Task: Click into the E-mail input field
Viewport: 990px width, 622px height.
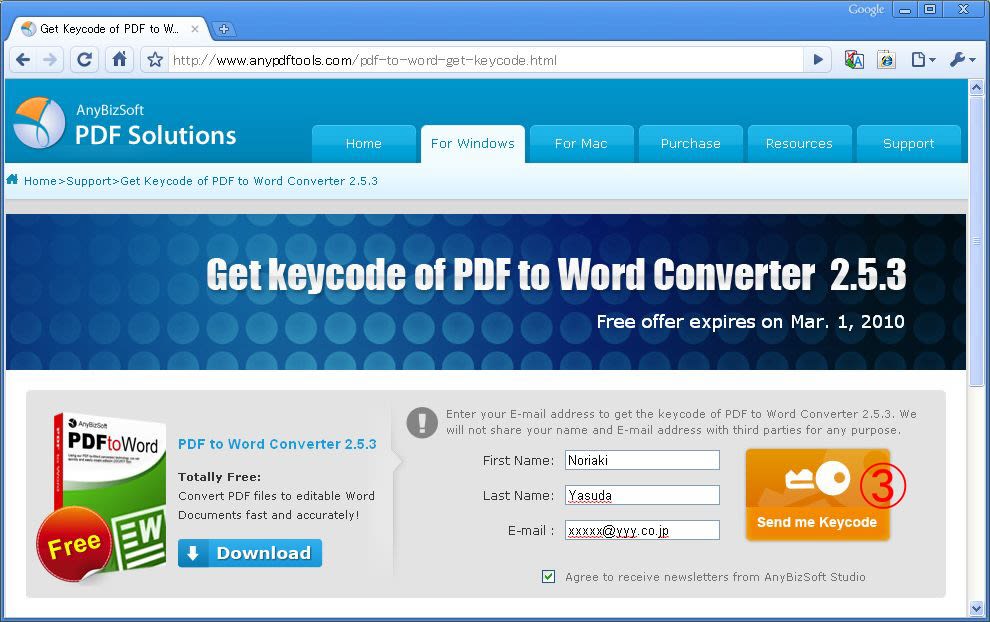Action: click(x=642, y=530)
